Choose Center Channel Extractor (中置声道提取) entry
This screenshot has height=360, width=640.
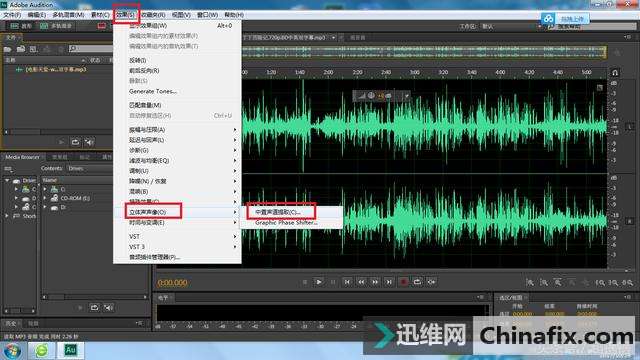(x=278, y=212)
